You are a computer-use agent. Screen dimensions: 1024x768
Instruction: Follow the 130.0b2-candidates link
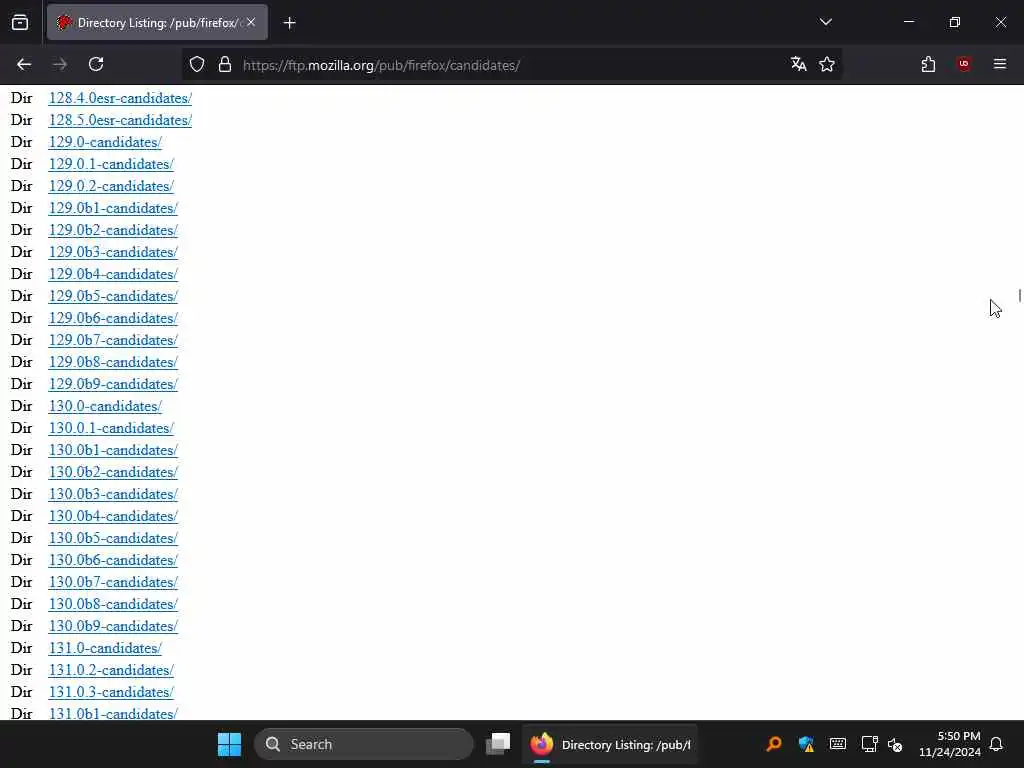113,472
